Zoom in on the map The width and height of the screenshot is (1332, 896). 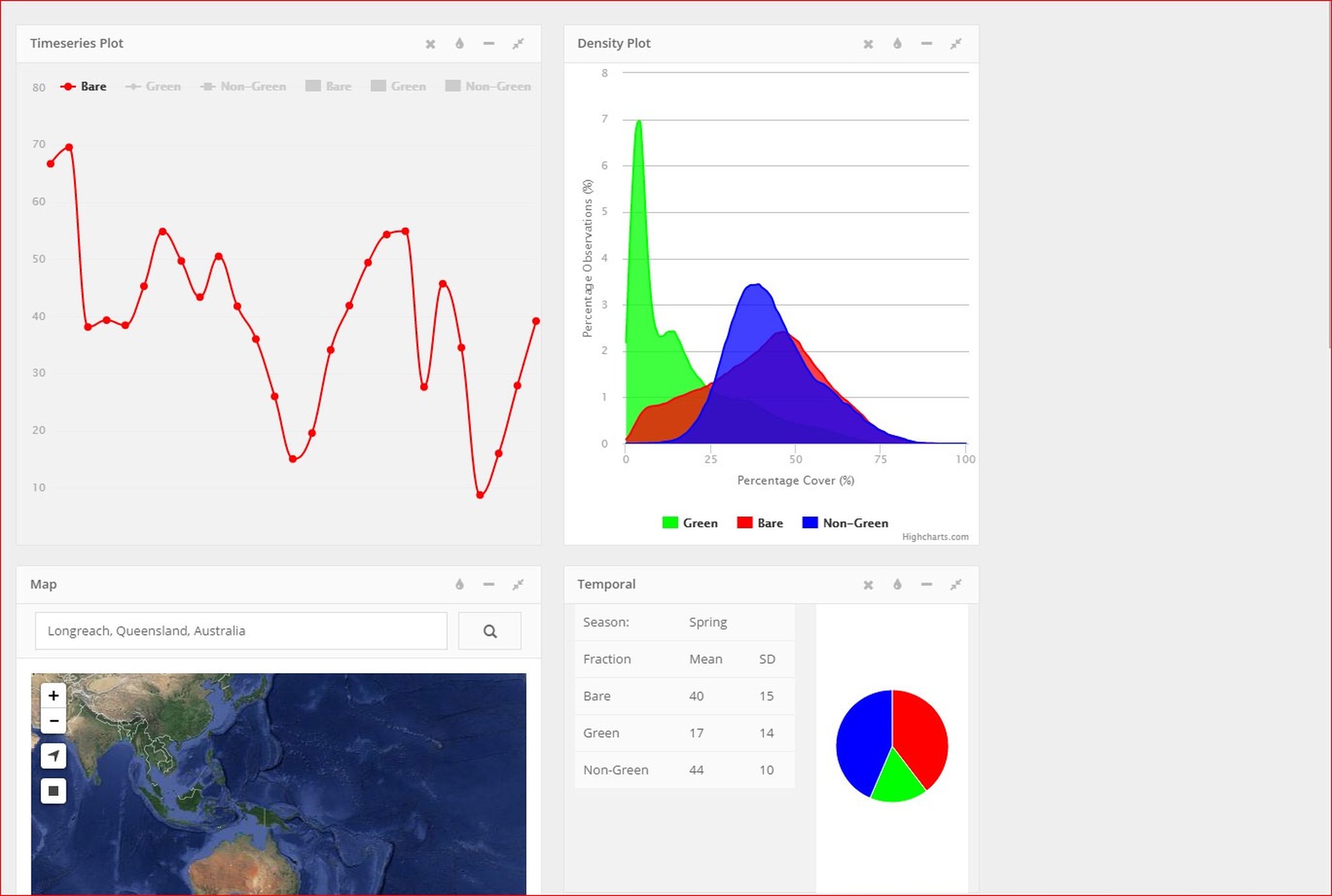(53, 696)
